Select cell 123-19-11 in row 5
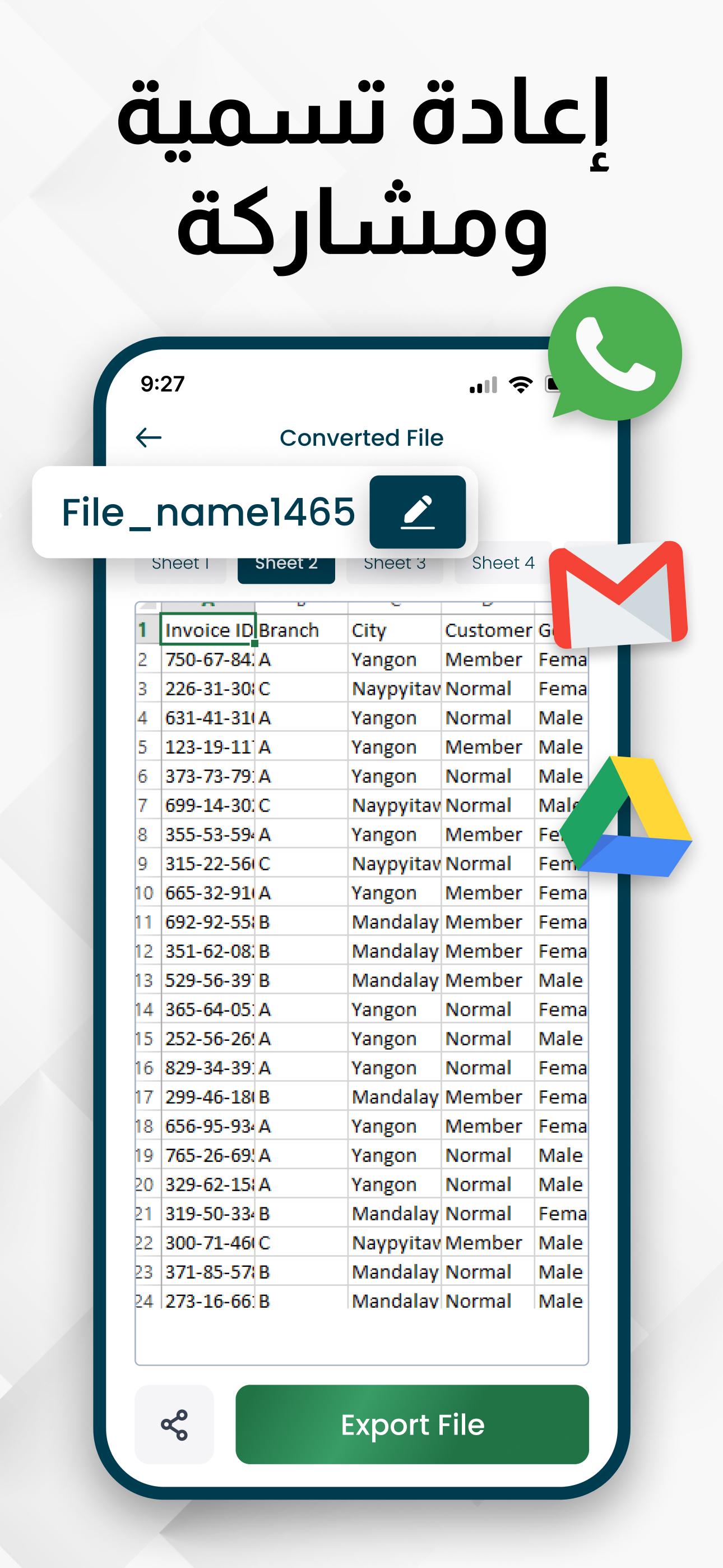723x1568 pixels. [x=207, y=747]
